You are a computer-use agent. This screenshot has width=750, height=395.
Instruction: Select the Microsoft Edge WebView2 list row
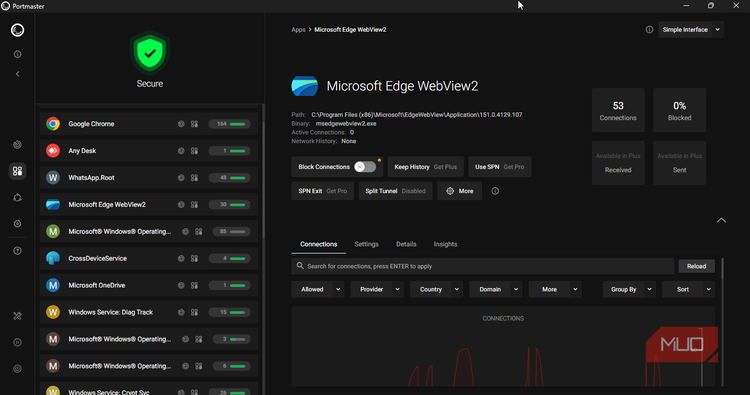point(149,205)
